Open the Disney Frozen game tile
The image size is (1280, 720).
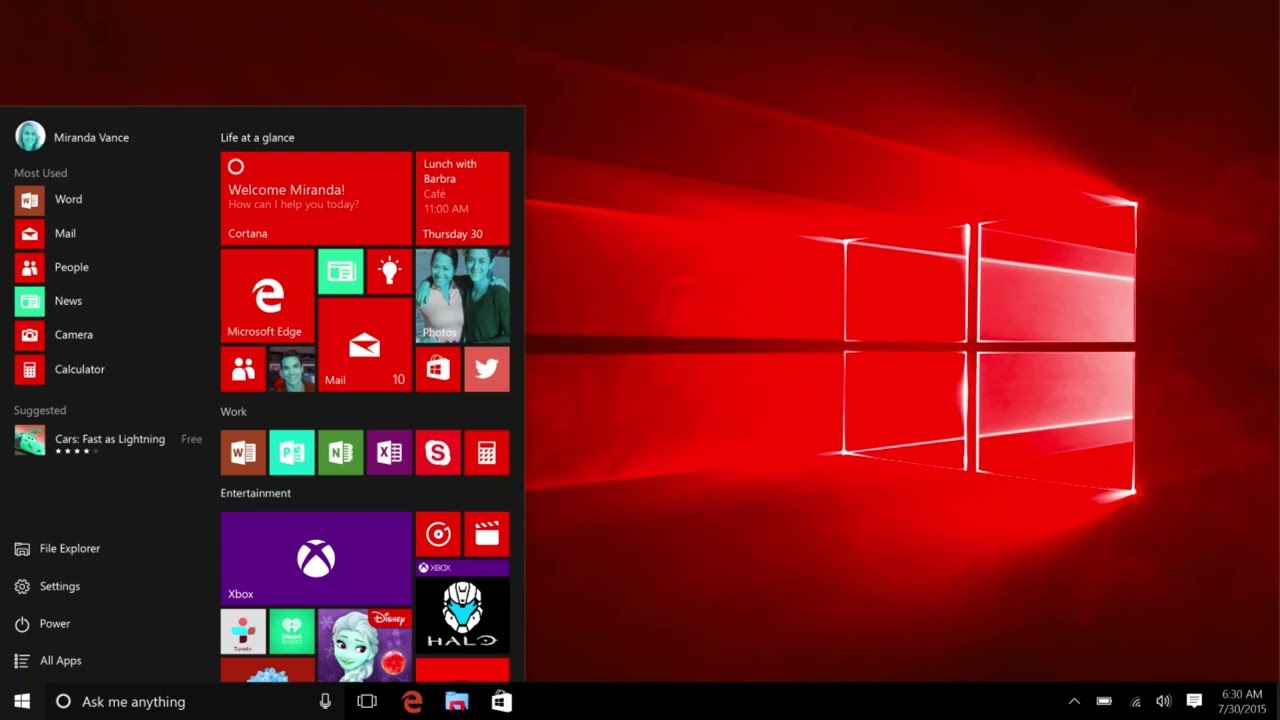365,645
